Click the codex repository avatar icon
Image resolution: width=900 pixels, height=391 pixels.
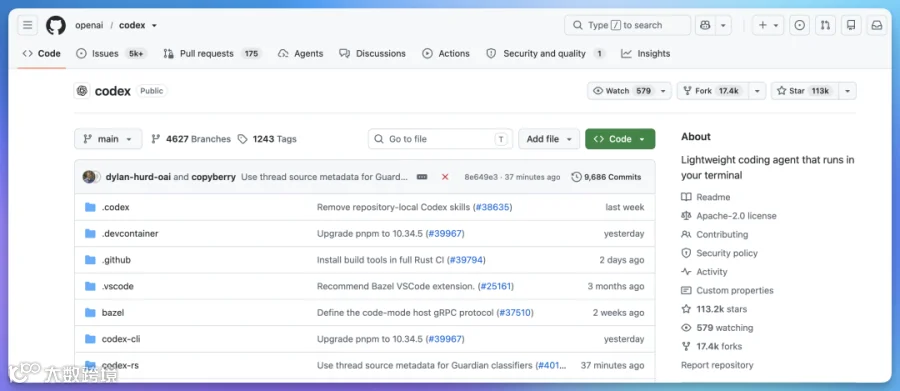pos(82,91)
